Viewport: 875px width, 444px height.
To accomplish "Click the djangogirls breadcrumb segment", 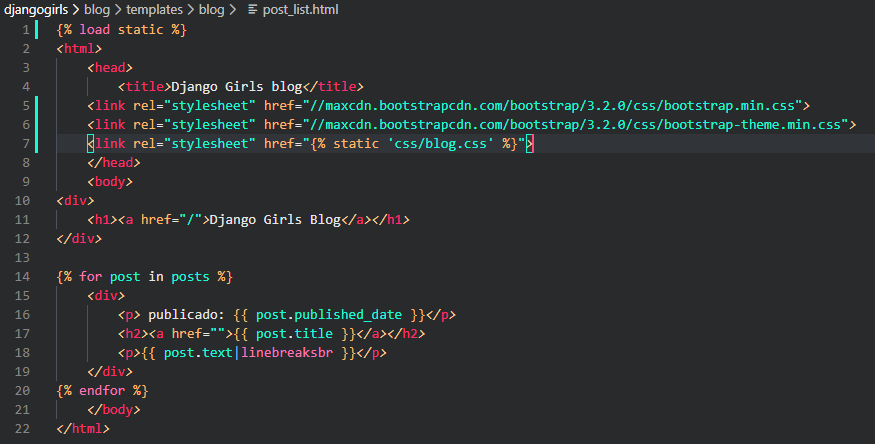I will point(36,9).
